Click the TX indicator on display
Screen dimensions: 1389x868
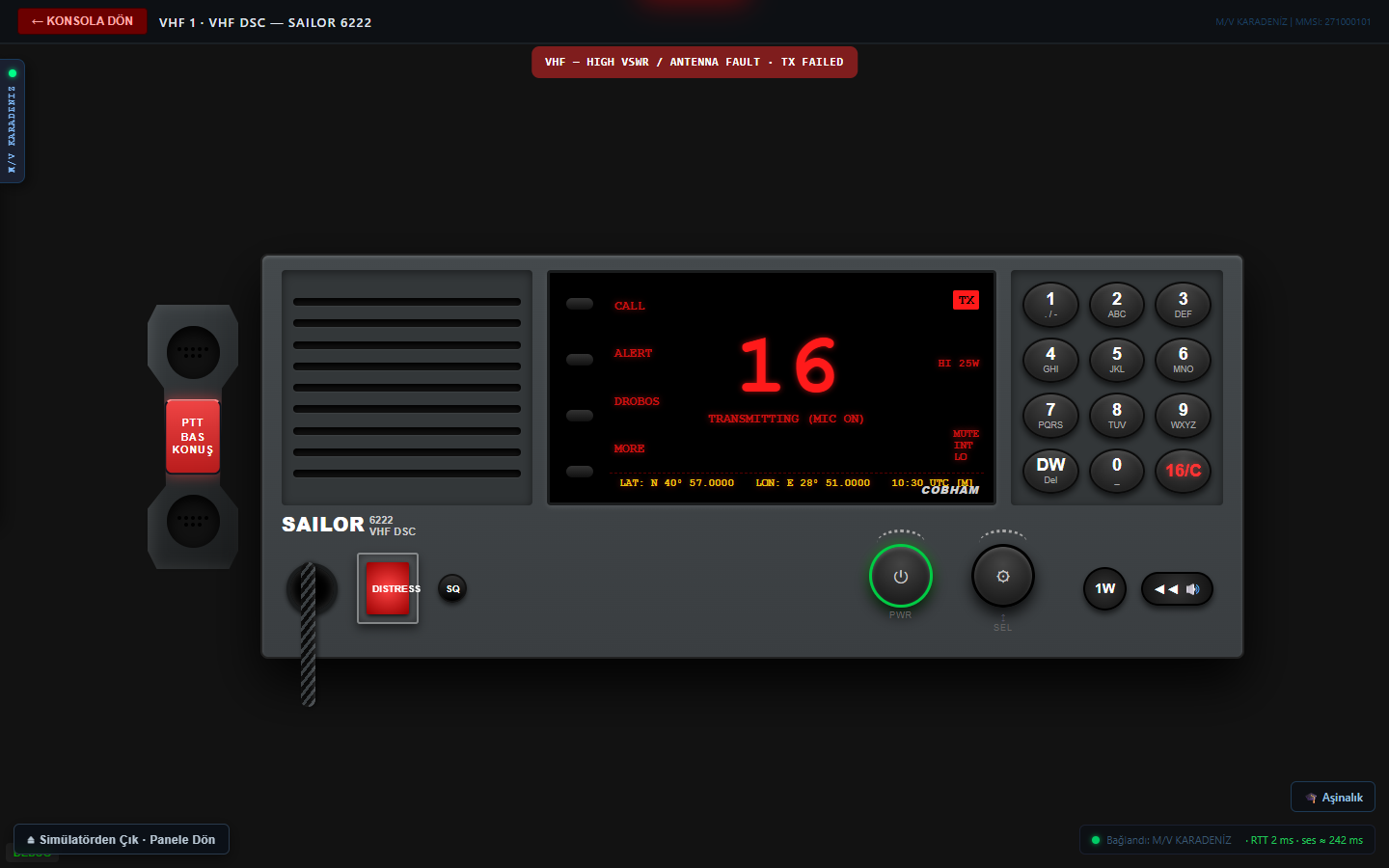[967, 300]
